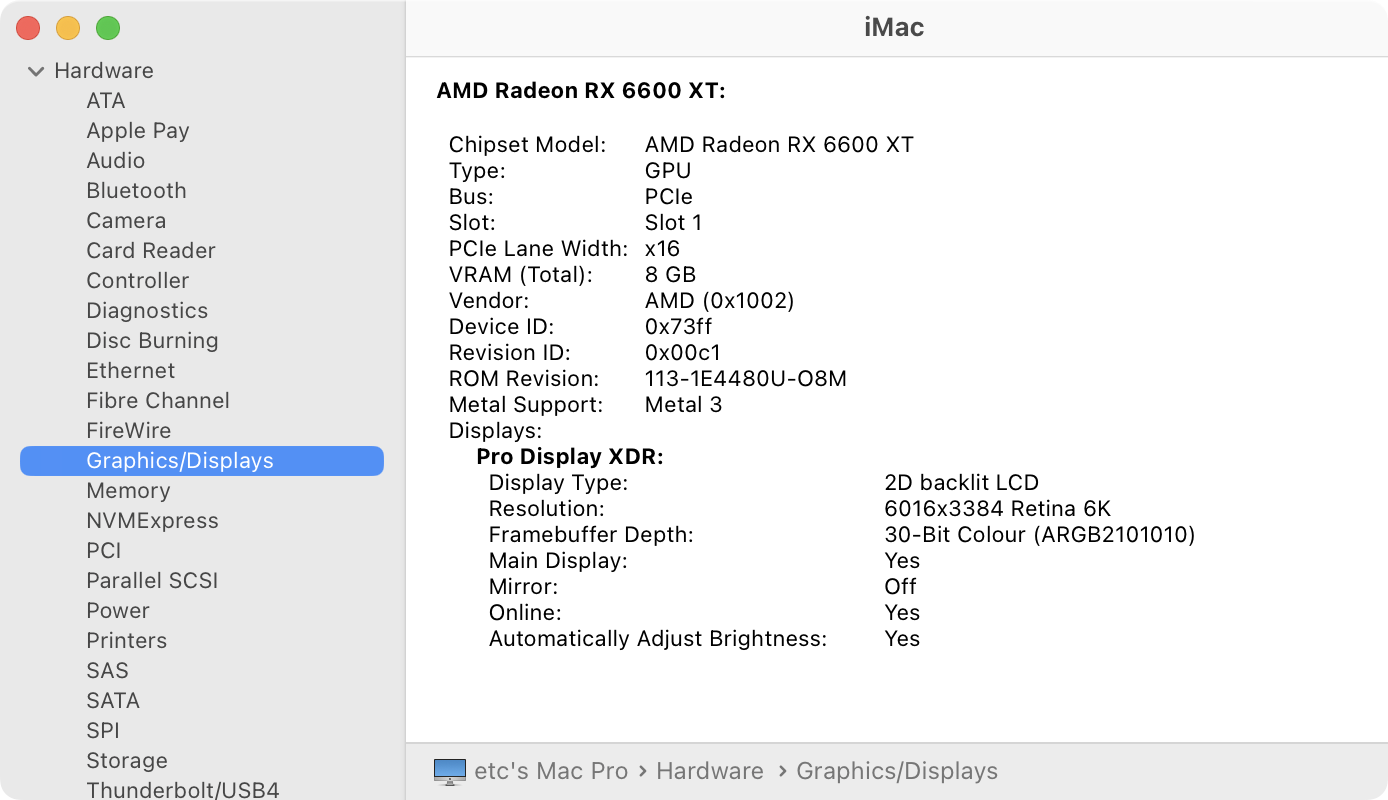
Task: Open the Apple Pay hardware entry
Action: (137, 131)
